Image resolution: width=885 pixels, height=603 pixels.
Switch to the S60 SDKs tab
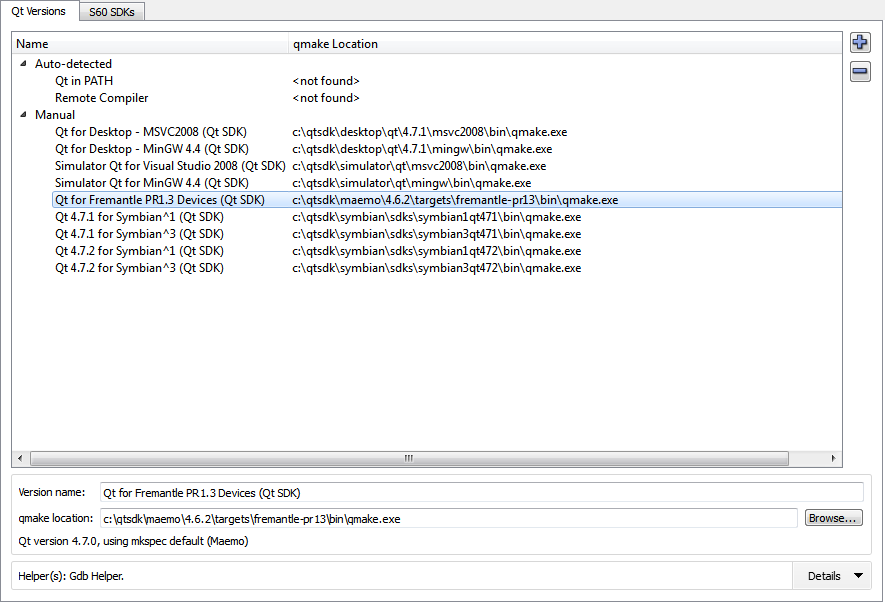[x=112, y=12]
